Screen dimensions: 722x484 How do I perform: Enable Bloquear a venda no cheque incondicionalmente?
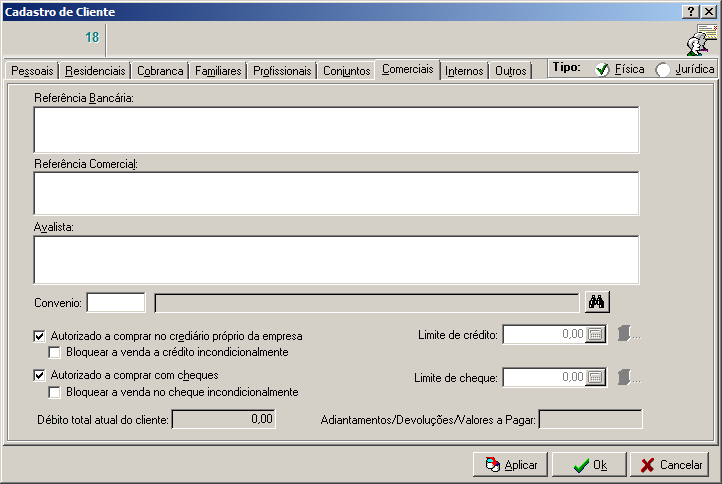(56, 392)
